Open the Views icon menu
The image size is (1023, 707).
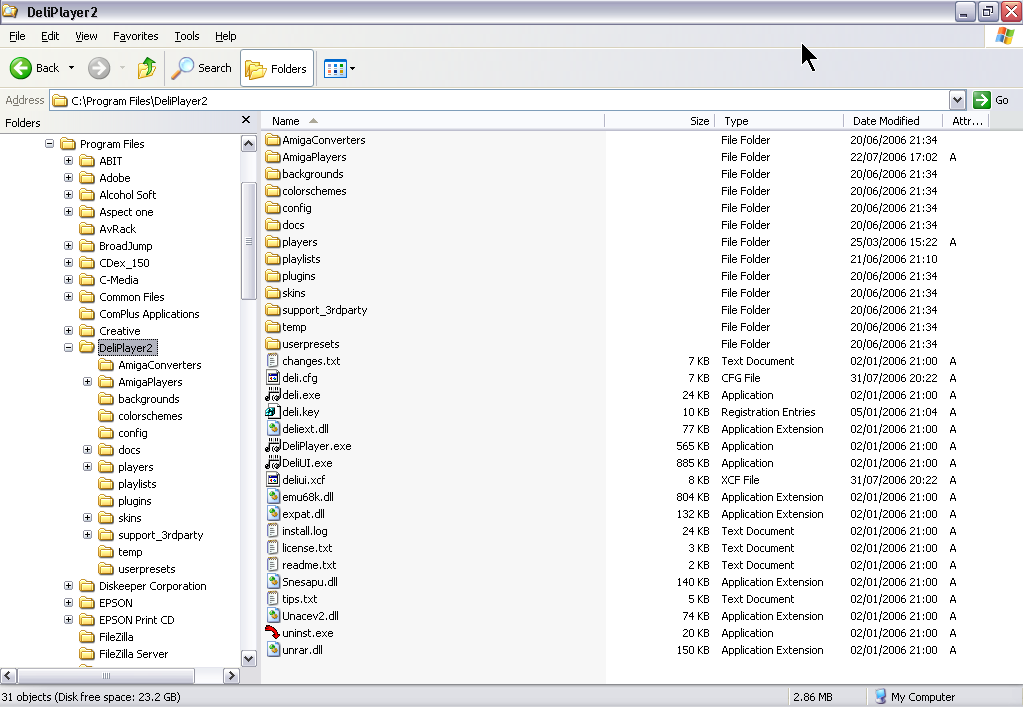point(339,68)
